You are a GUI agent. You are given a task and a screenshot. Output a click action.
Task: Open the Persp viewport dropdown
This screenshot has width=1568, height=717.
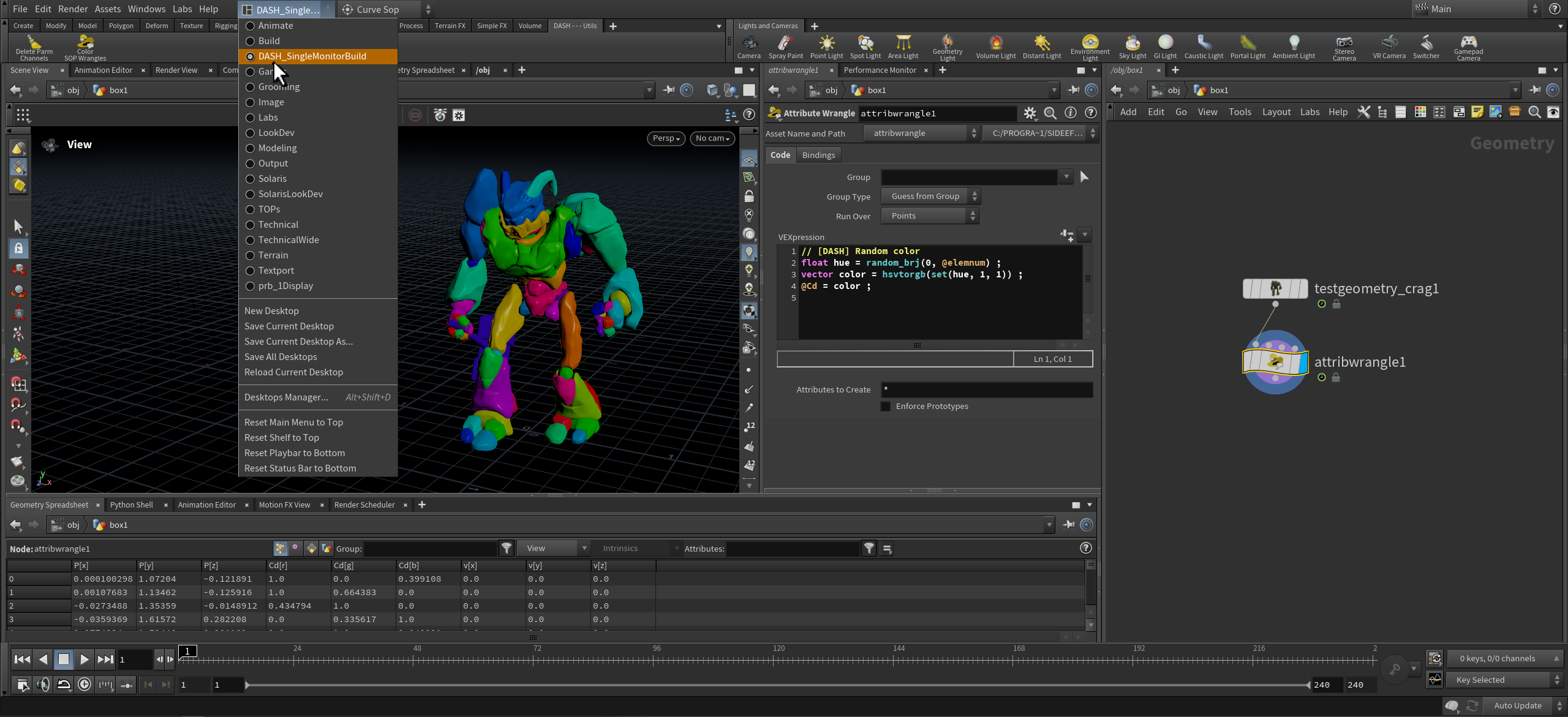click(666, 138)
